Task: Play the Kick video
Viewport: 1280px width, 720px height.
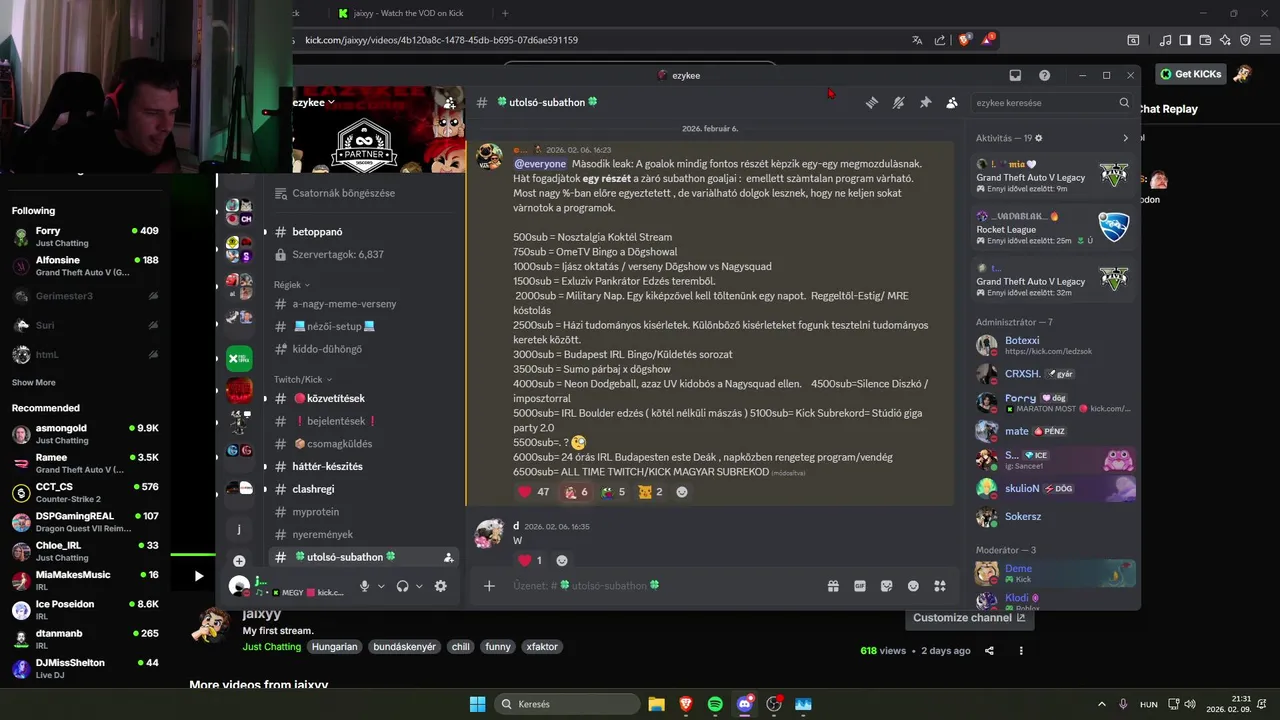Action: click(x=198, y=575)
